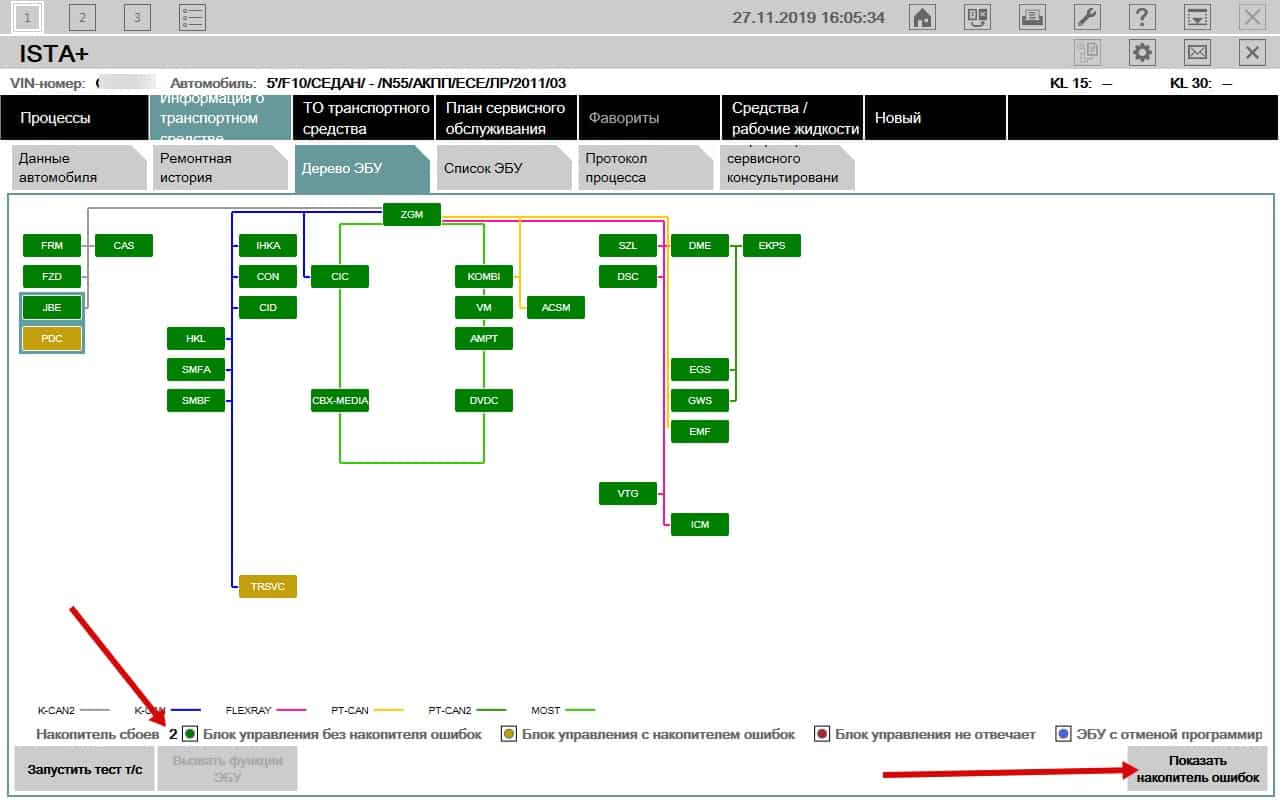Select the IHKA control unit
This screenshot has width=1280, height=800.
pyautogui.click(x=268, y=245)
